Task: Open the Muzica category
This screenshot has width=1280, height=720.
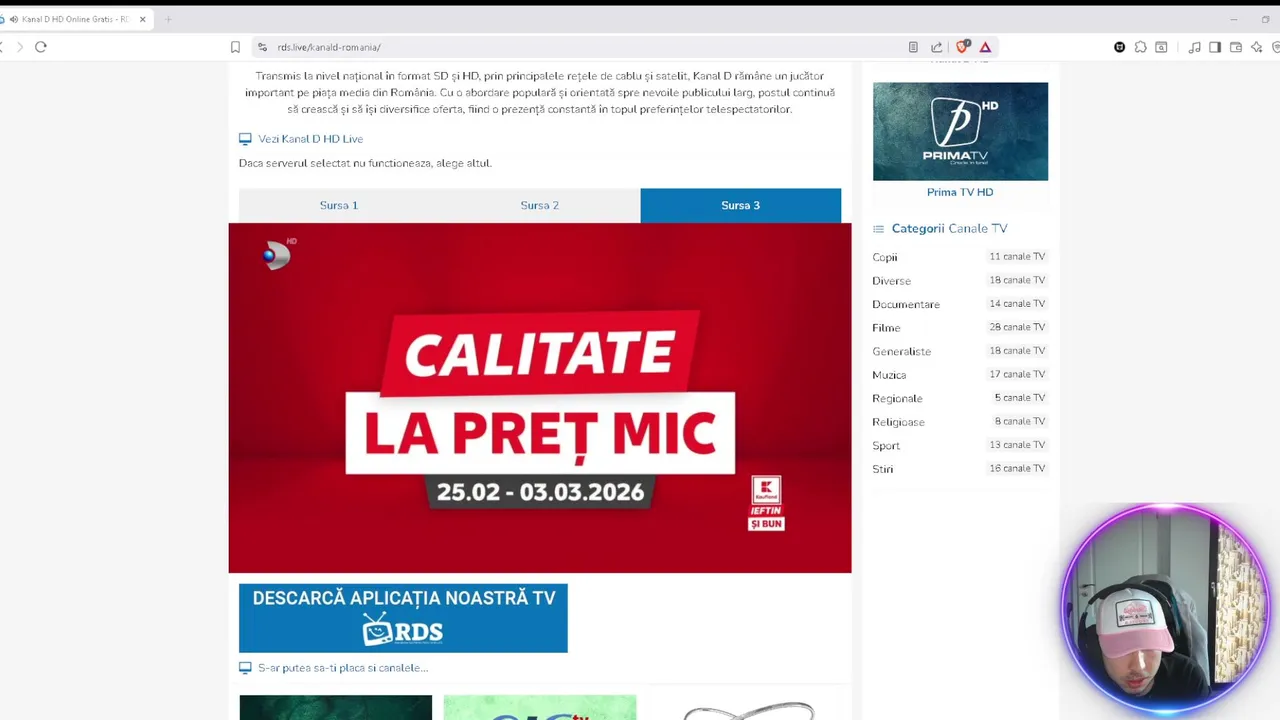Action: pos(889,375)
